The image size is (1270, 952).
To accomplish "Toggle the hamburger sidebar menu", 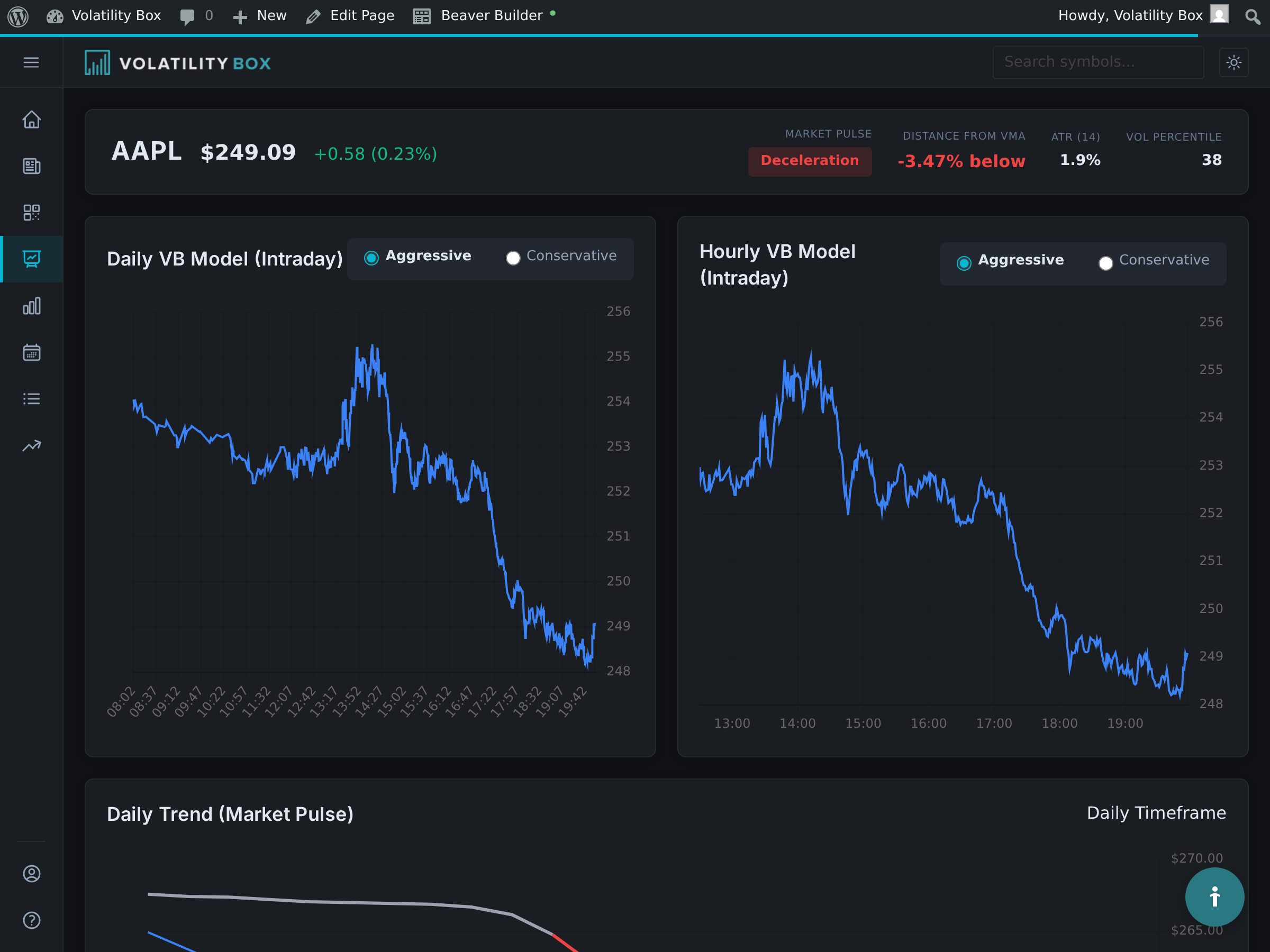I will 31,62.
